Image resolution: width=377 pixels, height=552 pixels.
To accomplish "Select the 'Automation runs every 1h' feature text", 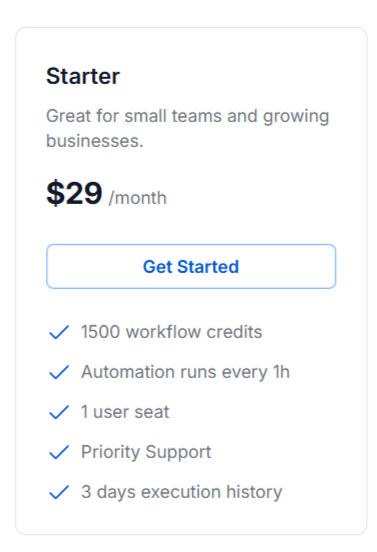I will pos(185,372).
